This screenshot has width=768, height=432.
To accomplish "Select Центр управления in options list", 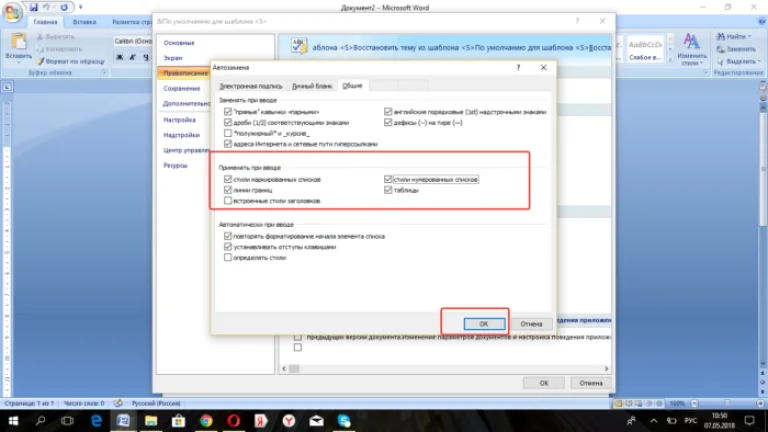I will coord(186,150).
